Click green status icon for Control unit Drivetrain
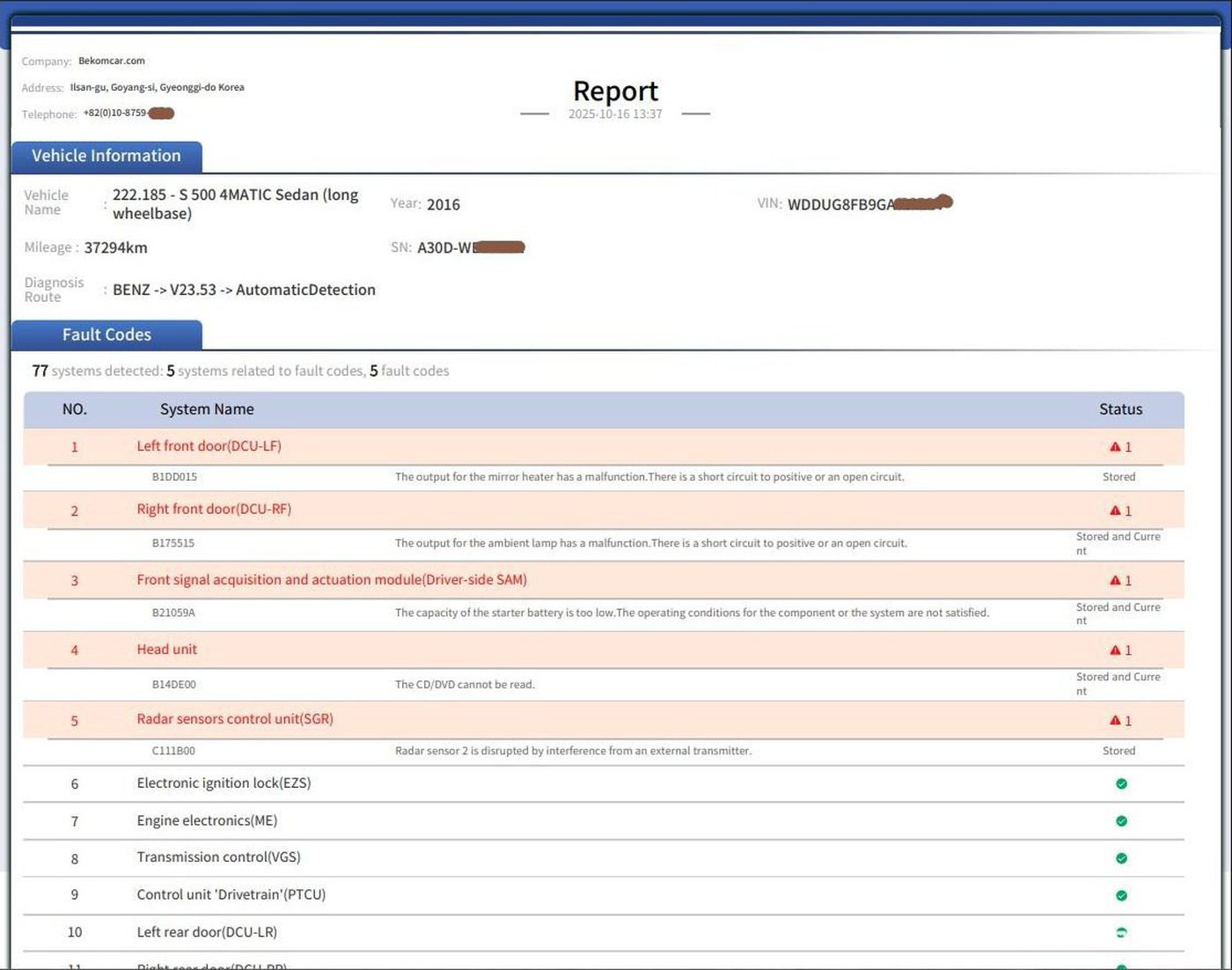1232x970 pixels. (1121, 896)
